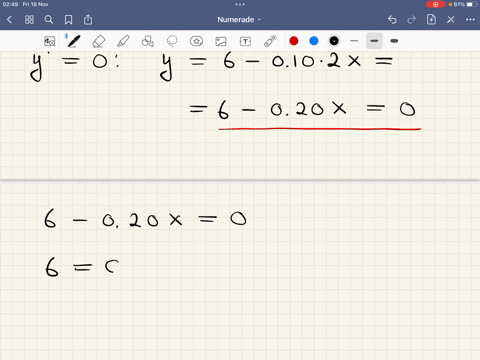Screen dimensions: 480x360
Task: Choose the red pen color
Action: pos(294,41)
